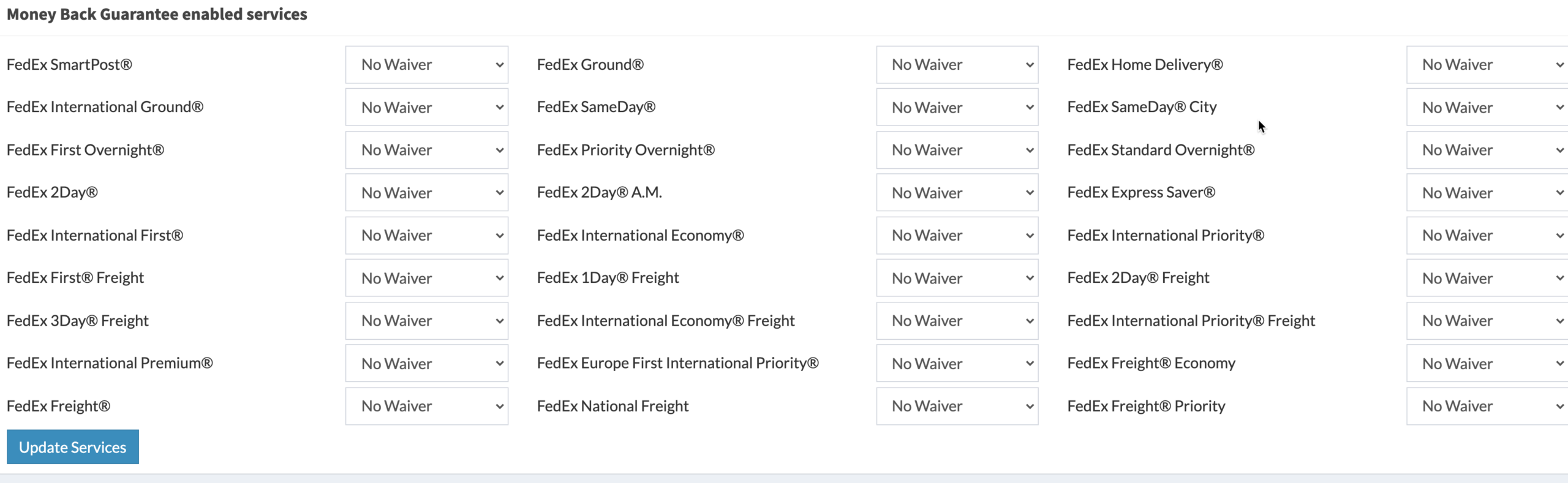The height and width of the screenshot is (483, 1568).
Task: Open the FedEx 1Day Freight waiver dropdown
Action: point(957,278)
